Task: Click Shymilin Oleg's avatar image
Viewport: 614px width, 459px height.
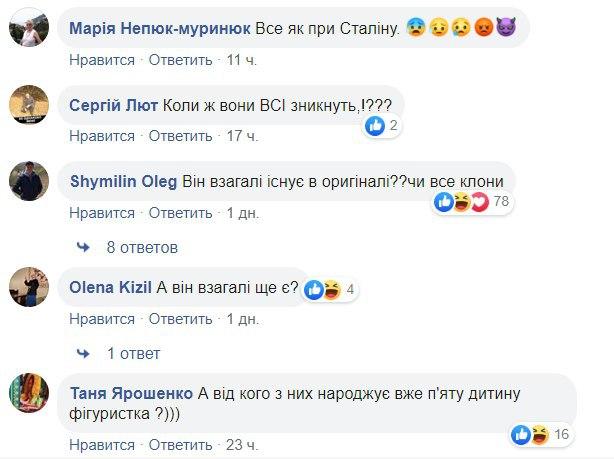Action: (x=29, y=181)
